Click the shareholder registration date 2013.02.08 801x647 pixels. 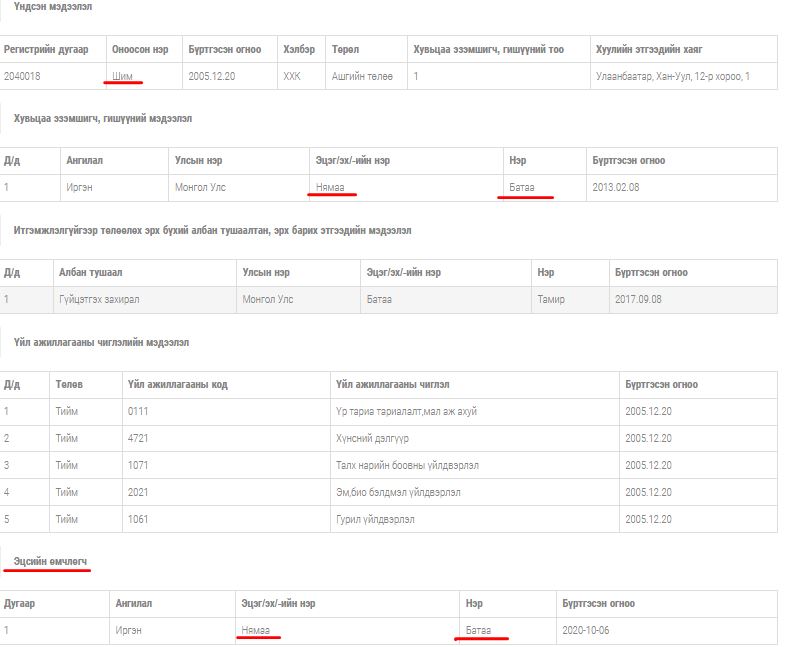(615, 187)
